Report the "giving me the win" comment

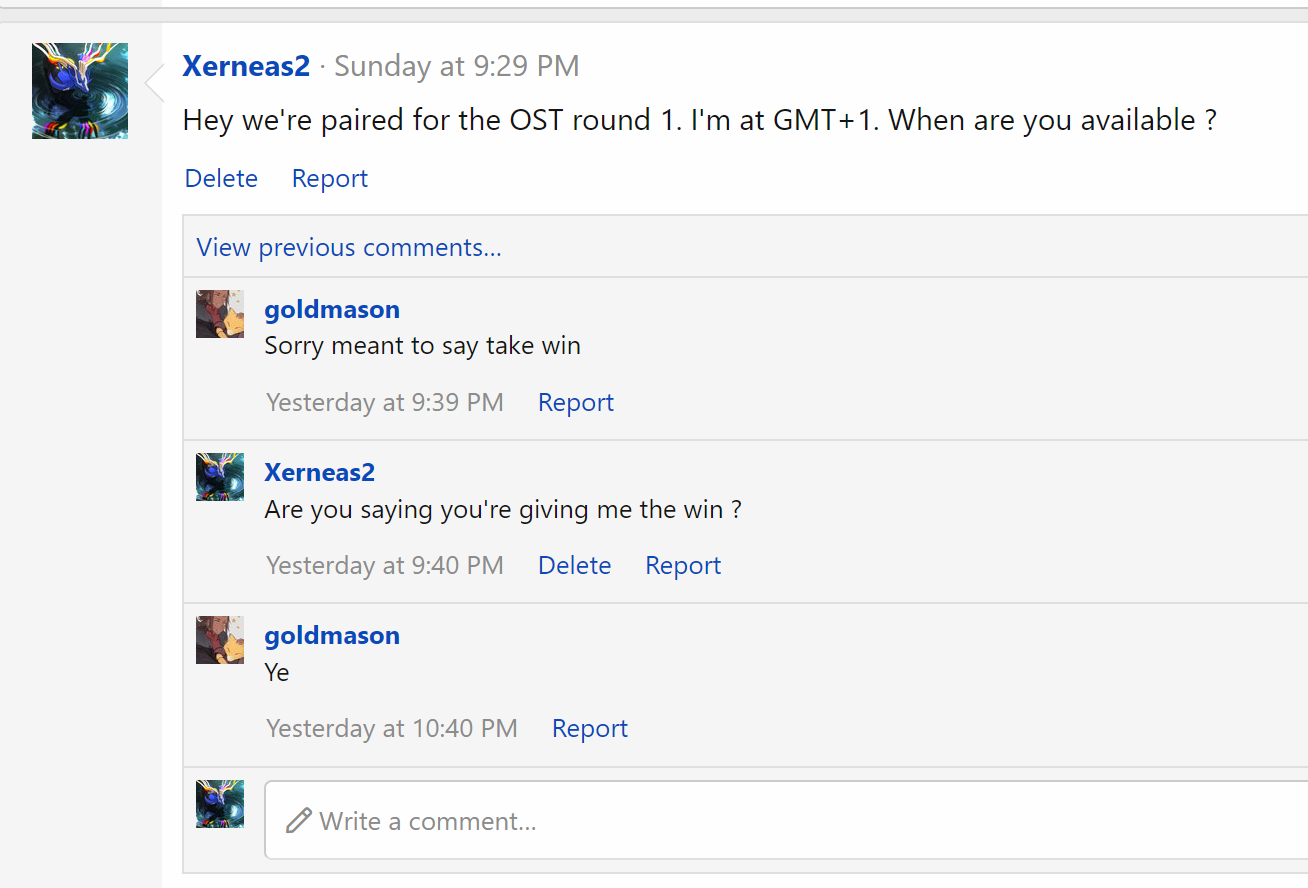click(683, 565)
